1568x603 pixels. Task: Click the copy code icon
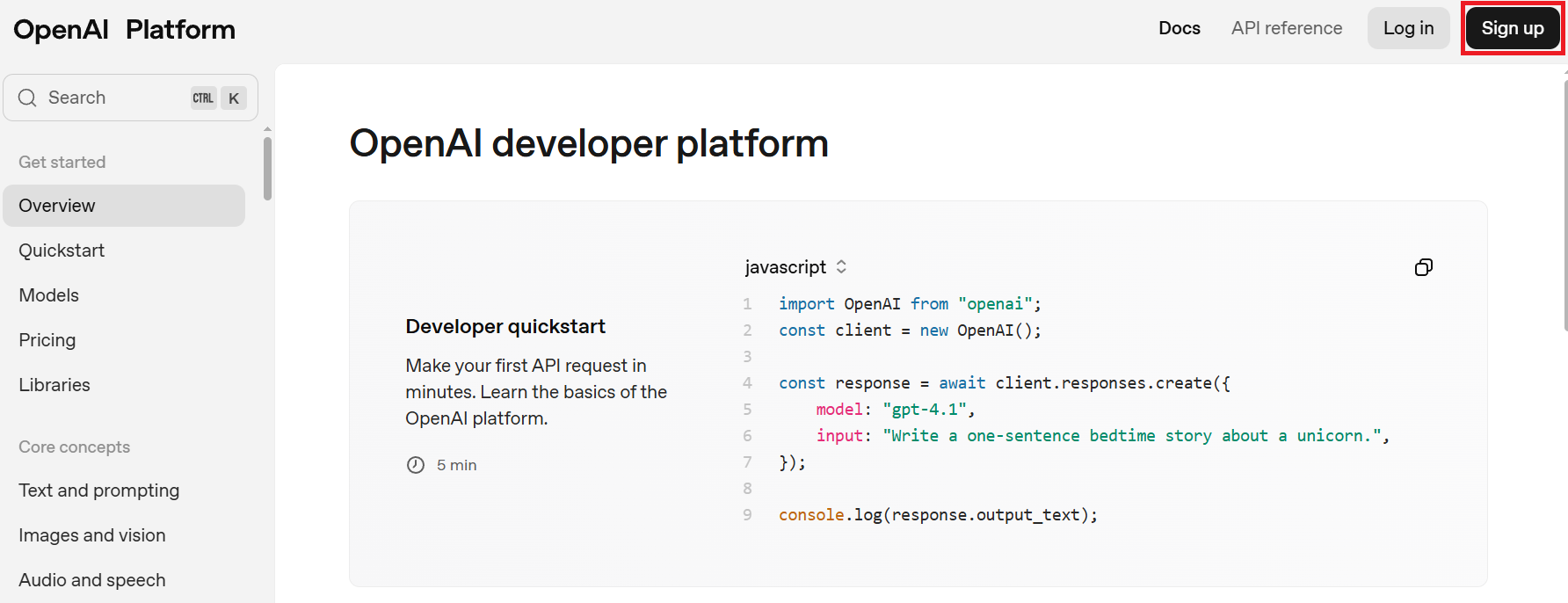click(x=1423, y=267)
